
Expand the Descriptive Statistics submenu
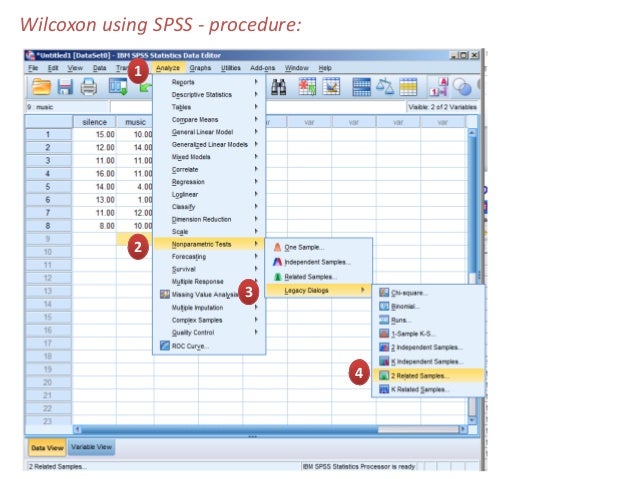pyautogui.click(x=209, y=94)
